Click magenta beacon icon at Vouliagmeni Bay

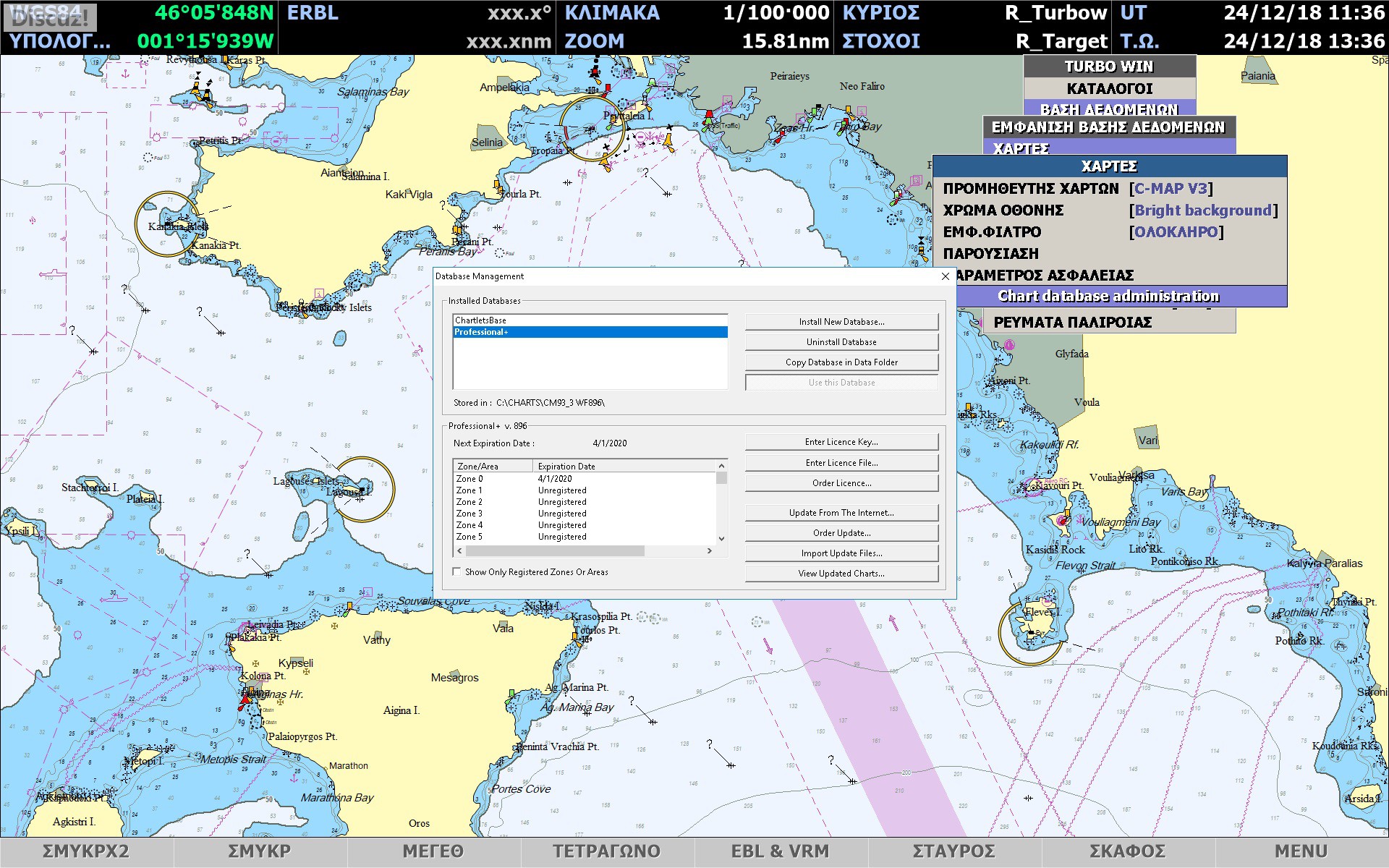[1062, 520]
